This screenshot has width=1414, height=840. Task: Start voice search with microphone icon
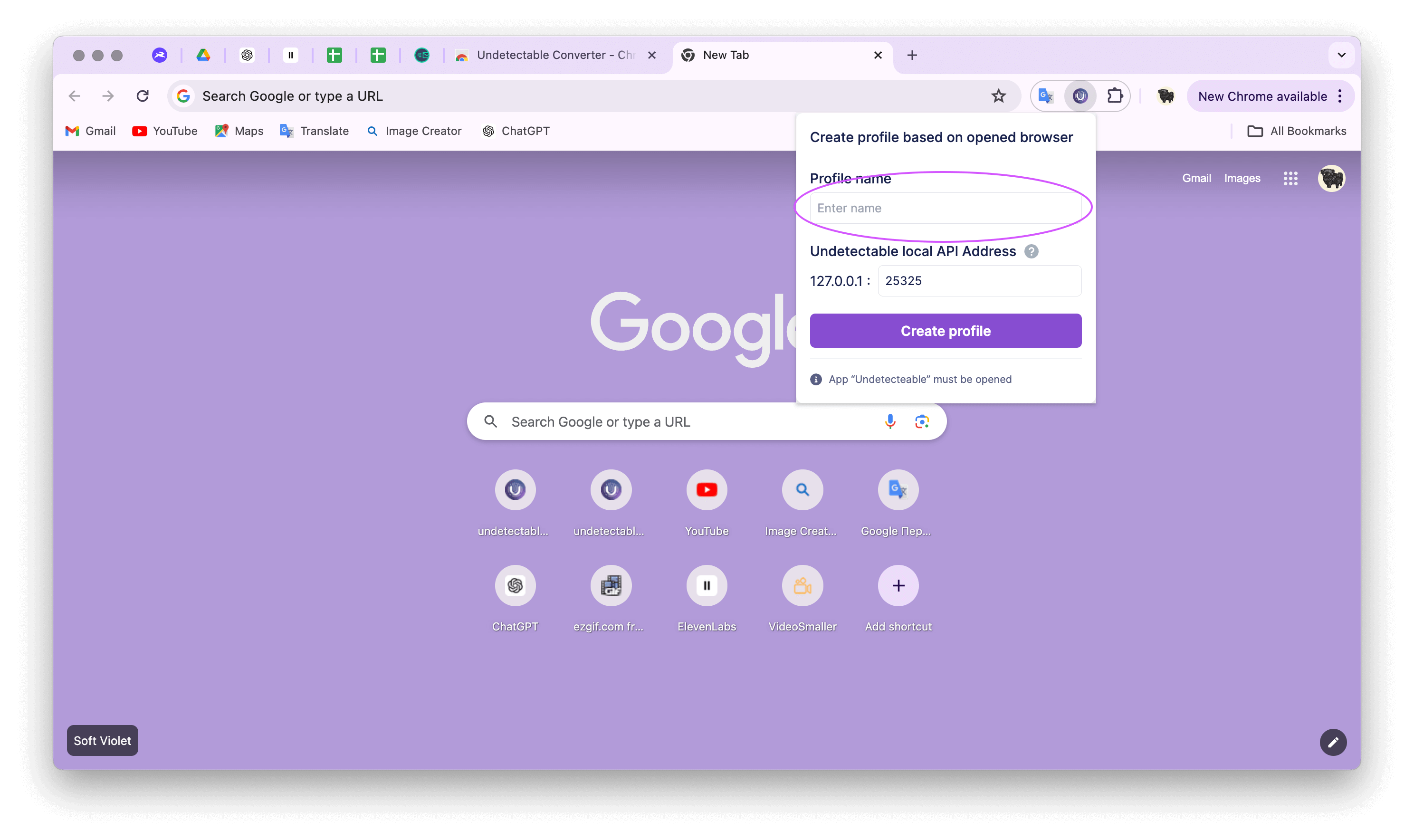pyautogui.click(x=890, y=422)
